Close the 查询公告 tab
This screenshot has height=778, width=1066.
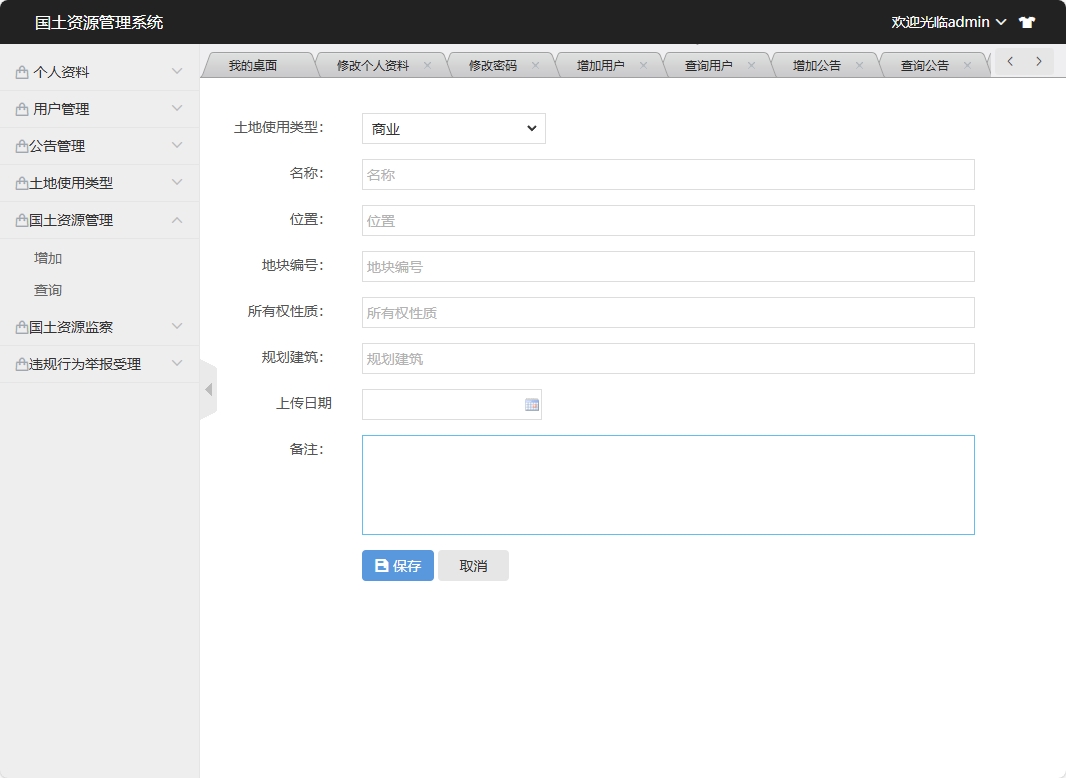(x=967, y=66)
